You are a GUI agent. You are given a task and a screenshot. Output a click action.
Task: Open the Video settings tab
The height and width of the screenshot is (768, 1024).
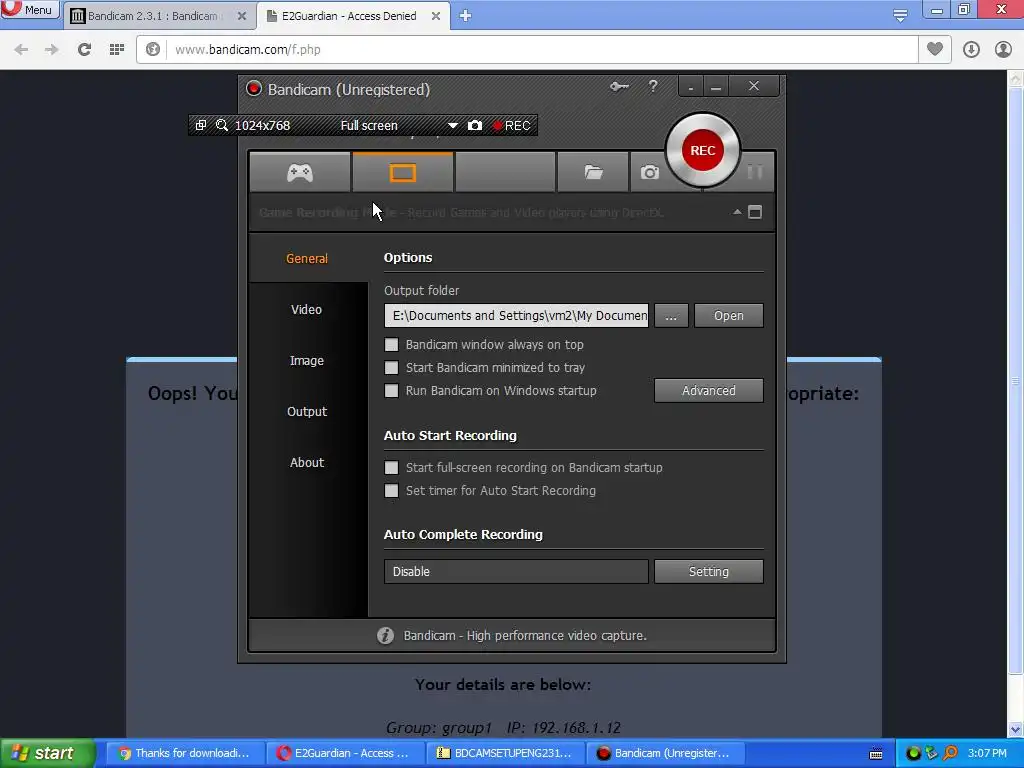point(307,310)
